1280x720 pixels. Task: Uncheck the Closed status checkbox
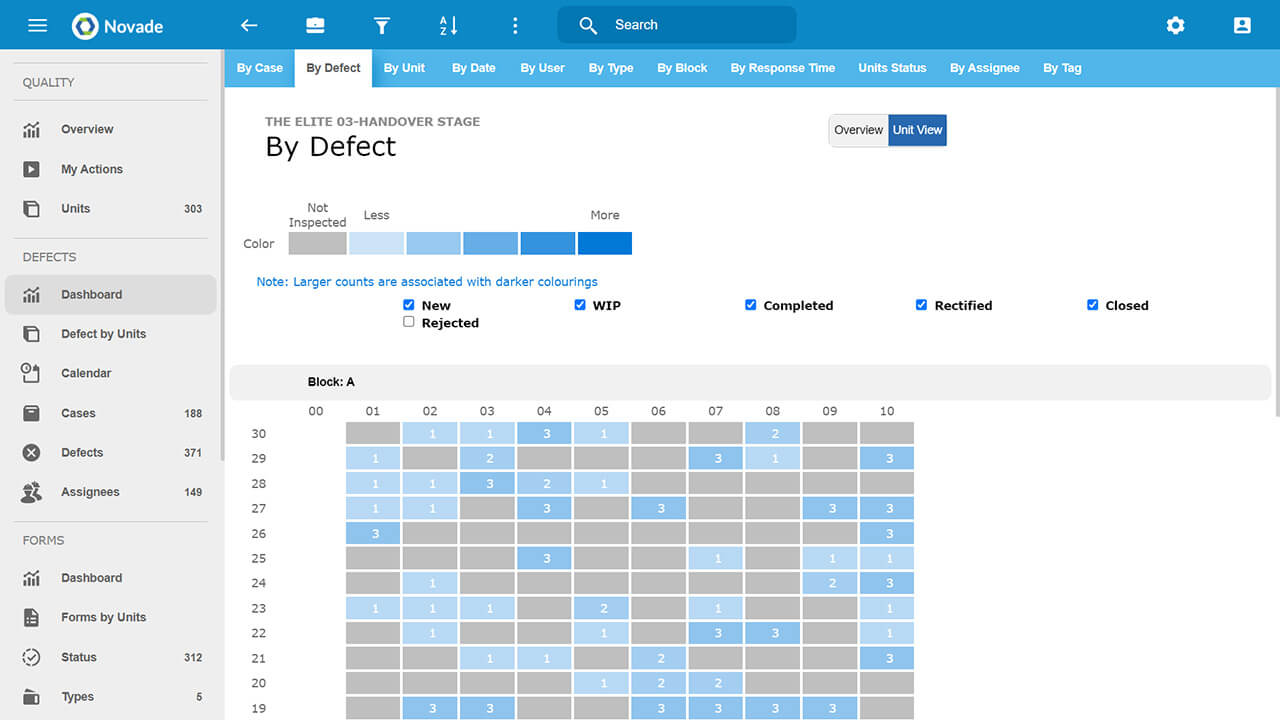[x=1092, y=305]
